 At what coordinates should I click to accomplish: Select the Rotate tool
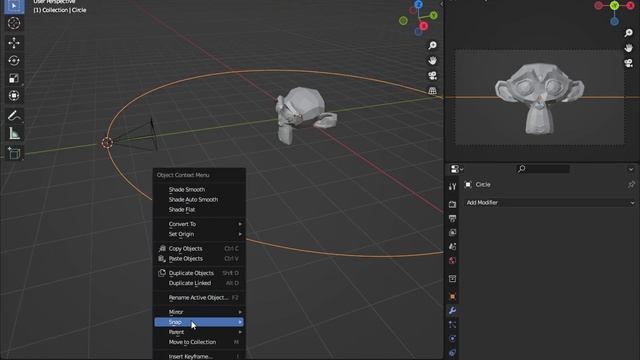coord(14,61)
